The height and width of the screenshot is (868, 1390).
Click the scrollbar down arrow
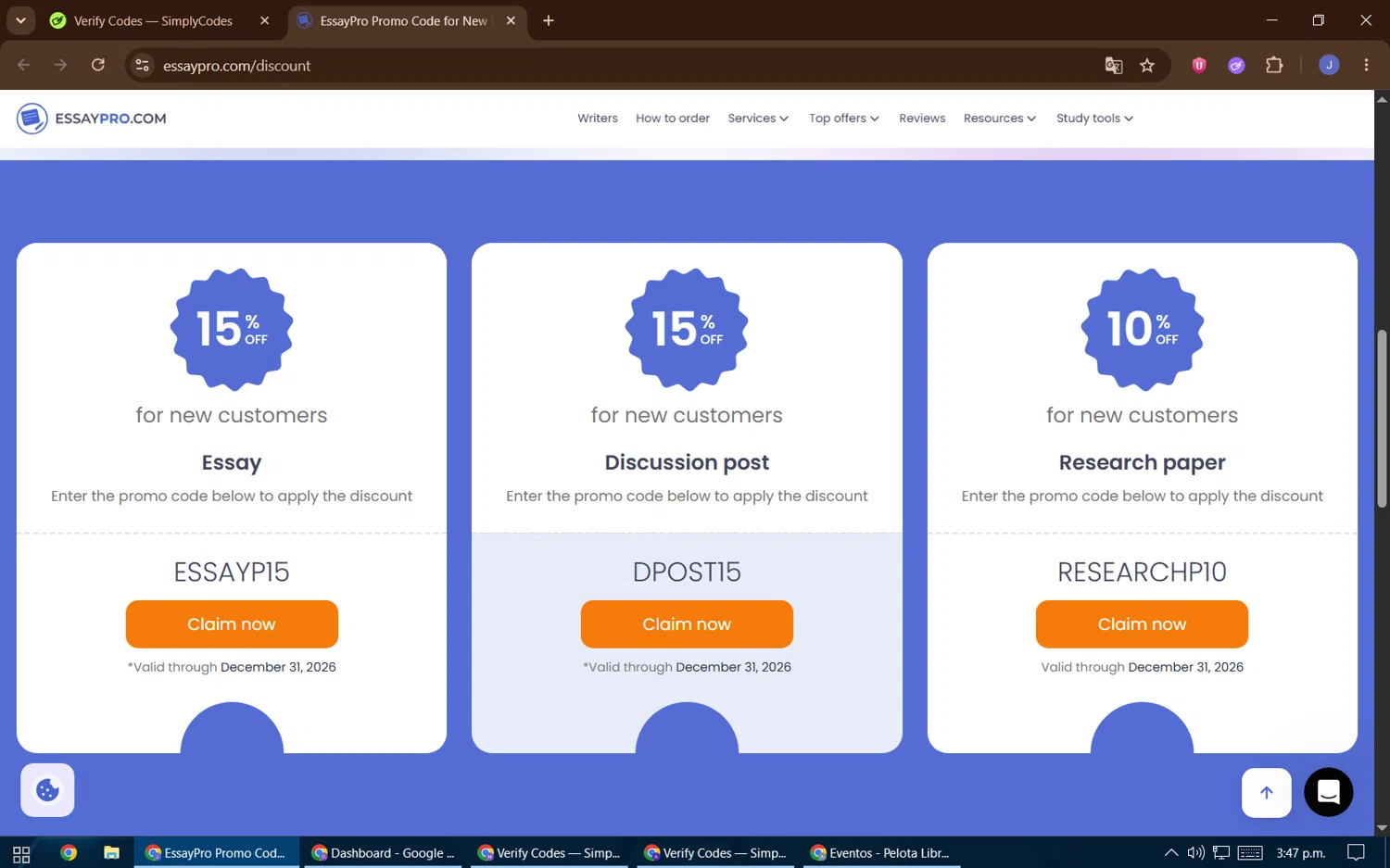[1382, 828]
